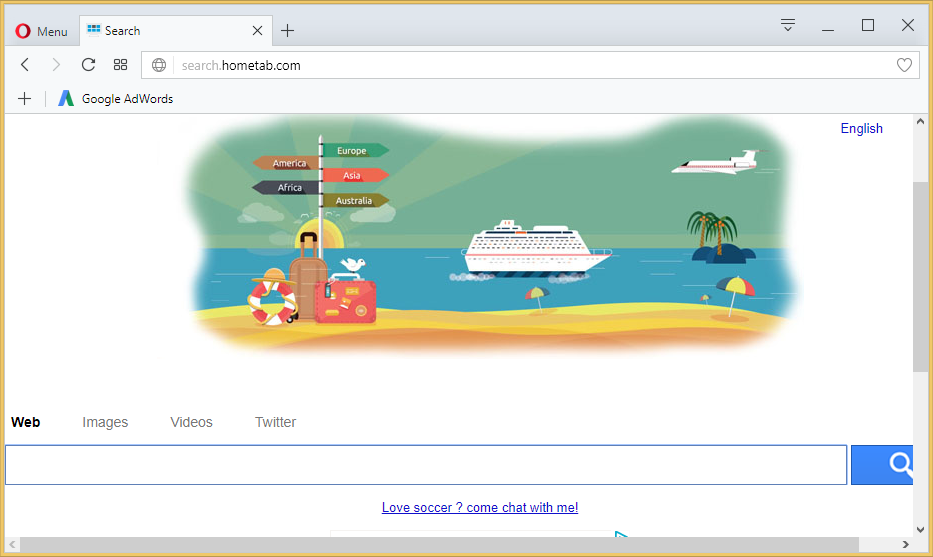Viewport: 933px width, 557px height.
Task: Select the Twitter search category
Action: point(275,422)
